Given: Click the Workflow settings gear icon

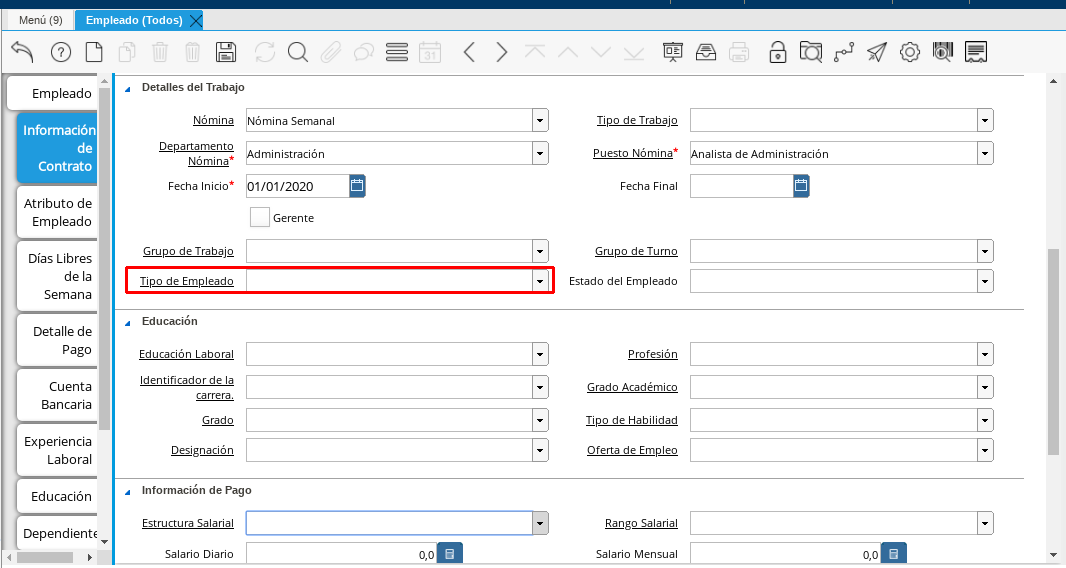Looking at the screenshot, I should point(909,52).
